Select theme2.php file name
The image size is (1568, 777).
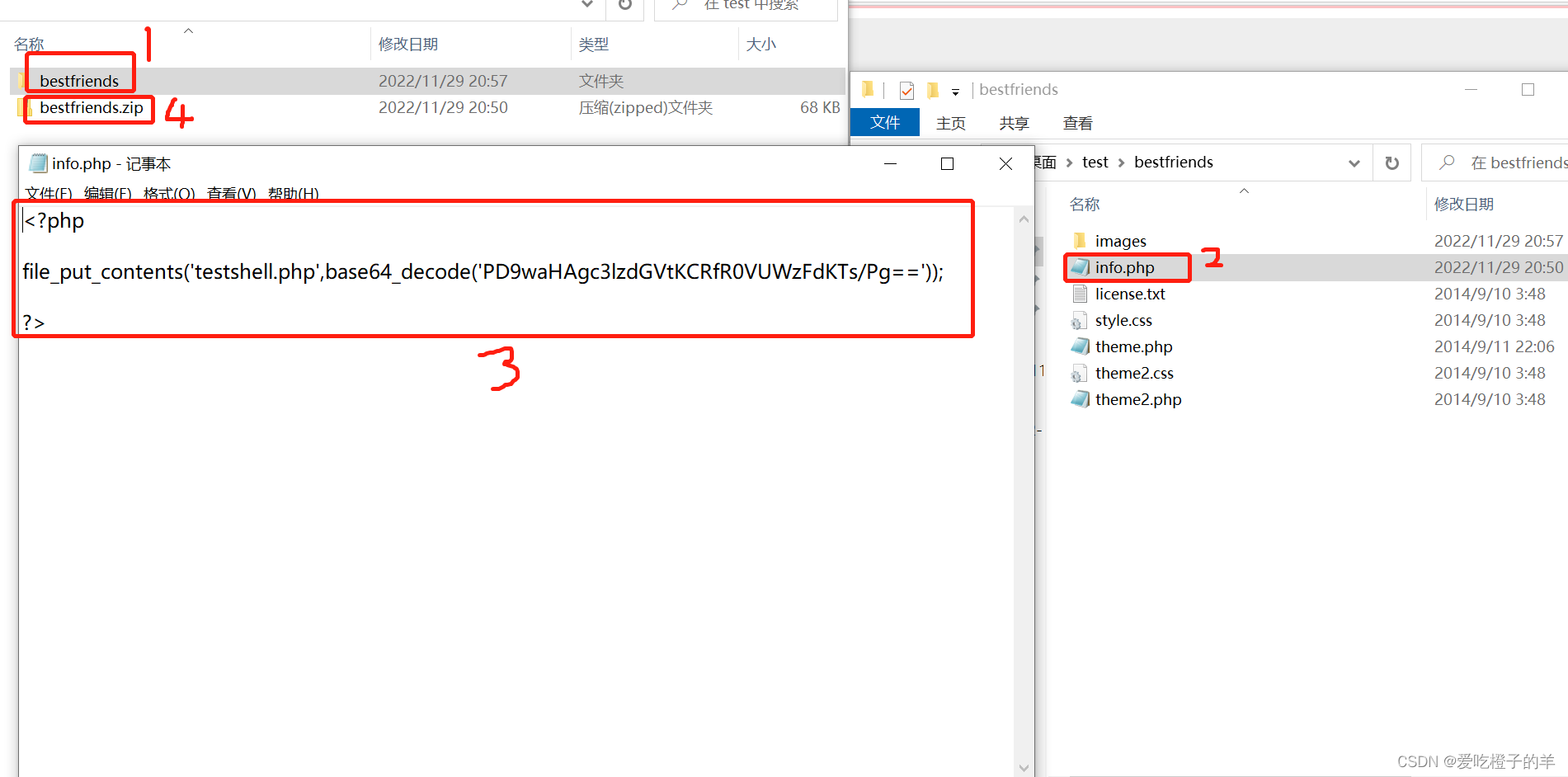tap(1139, 399)
